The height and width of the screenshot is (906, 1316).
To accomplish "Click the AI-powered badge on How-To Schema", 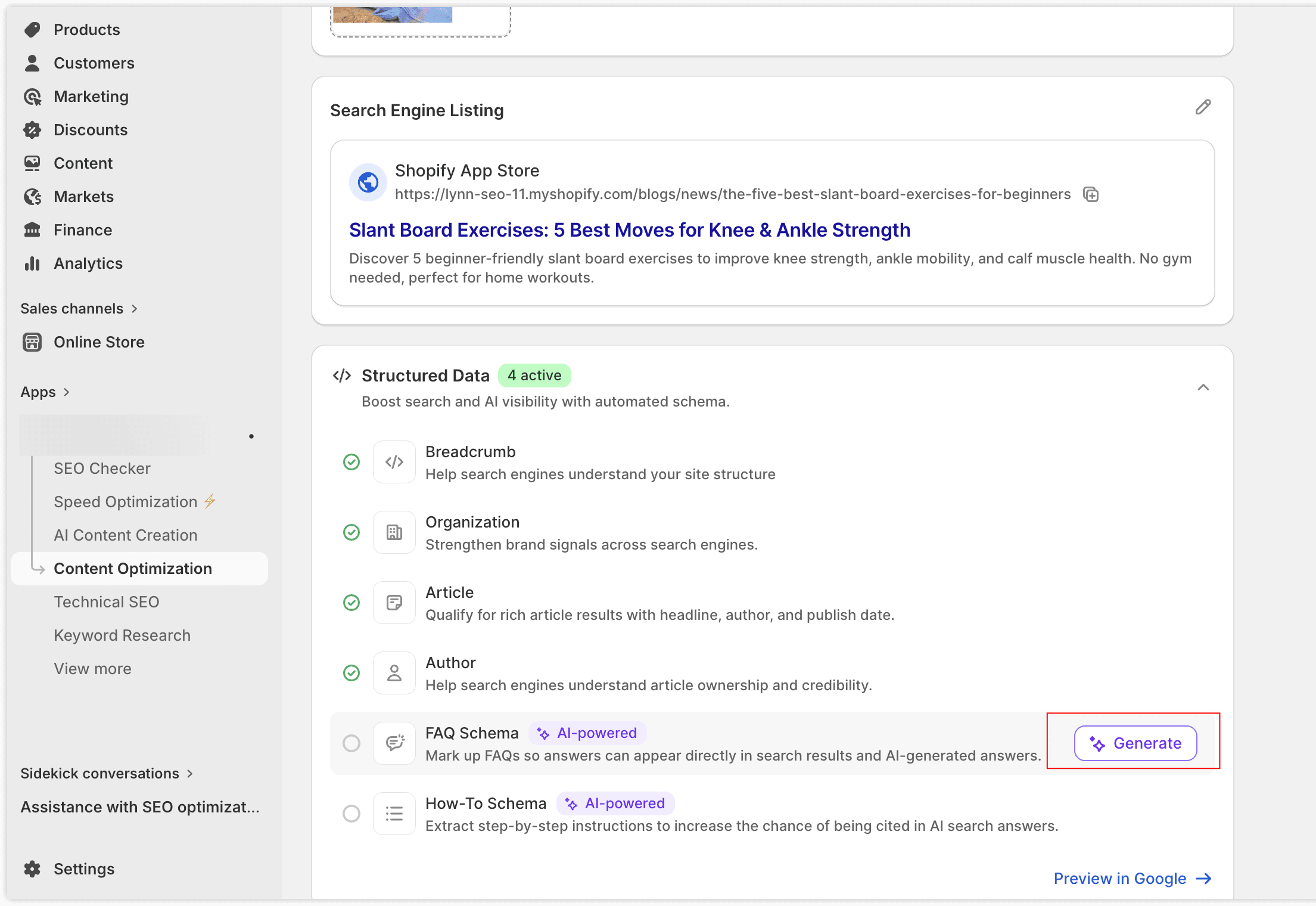I will (615, 803).
